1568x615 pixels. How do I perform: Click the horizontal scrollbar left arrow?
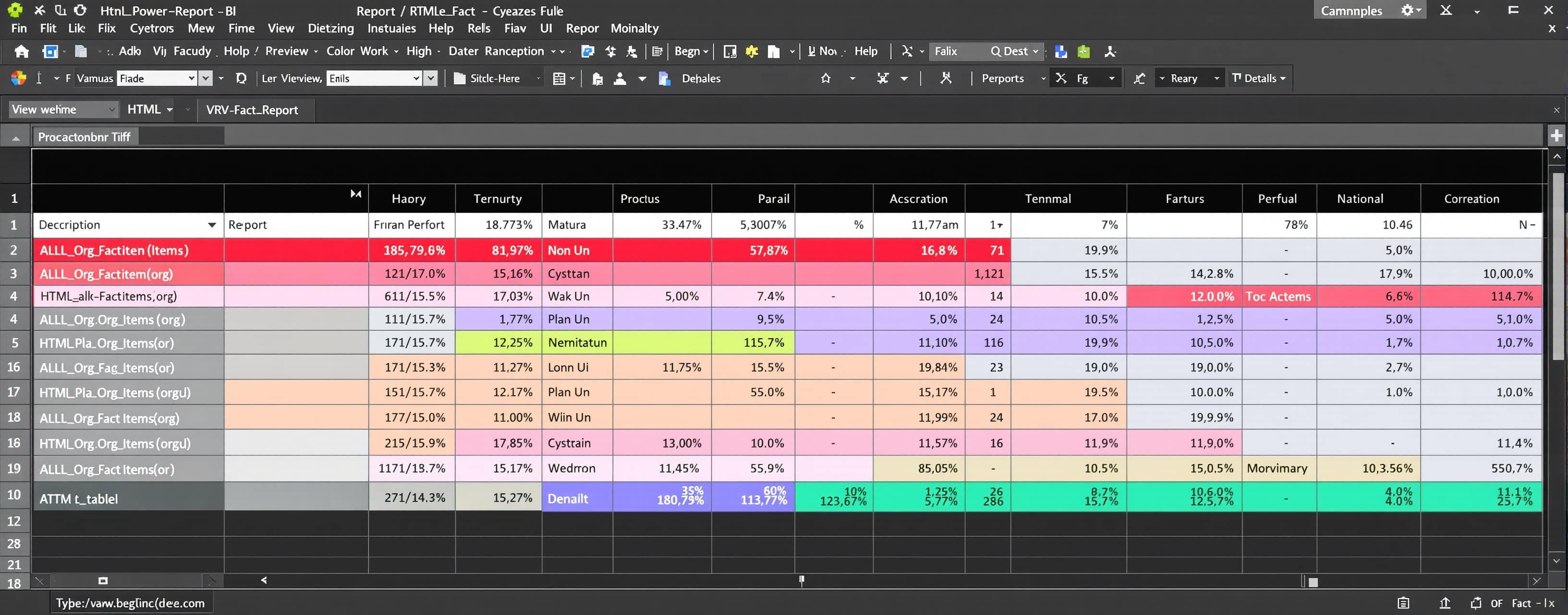coord(264,580)
